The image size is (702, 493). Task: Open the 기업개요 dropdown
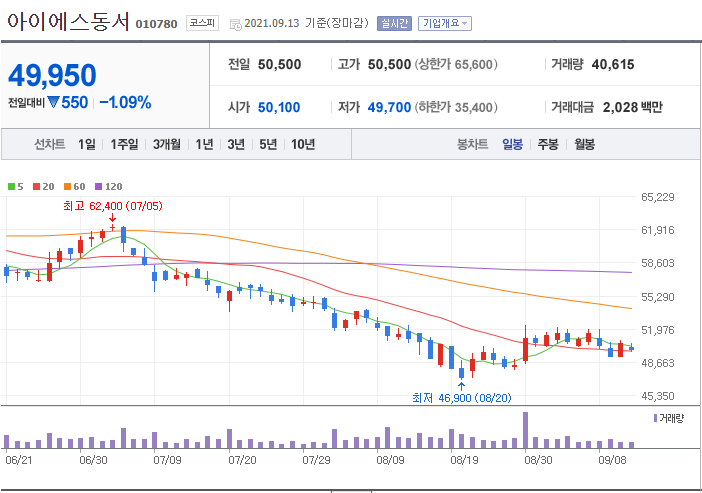click(445, 23)
